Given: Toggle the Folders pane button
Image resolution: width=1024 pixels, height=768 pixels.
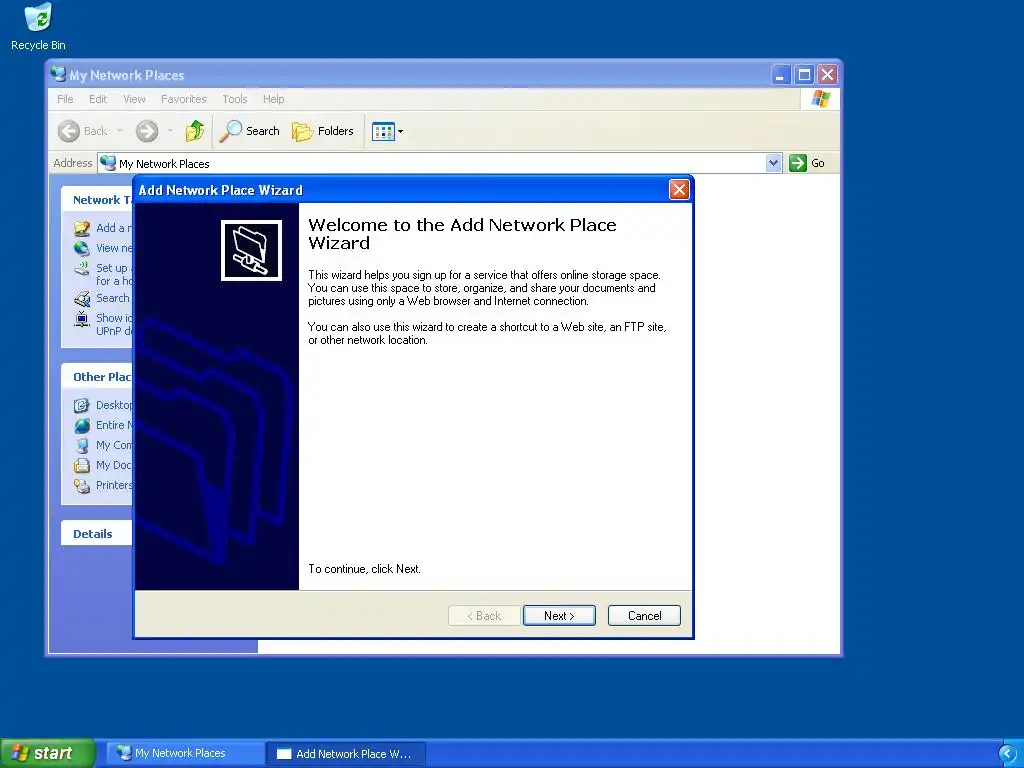Looking at the screenshot, I should 323,131.
